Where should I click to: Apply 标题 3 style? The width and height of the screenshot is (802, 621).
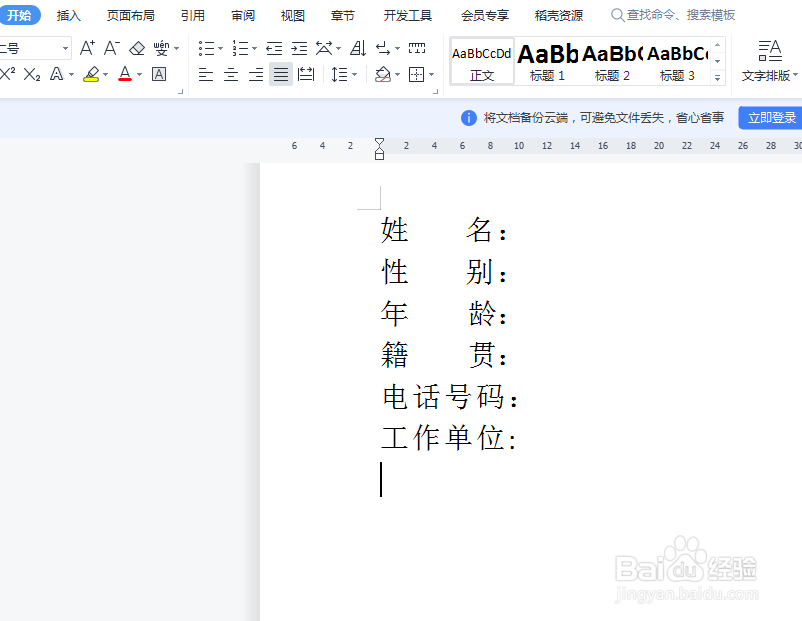677,61
